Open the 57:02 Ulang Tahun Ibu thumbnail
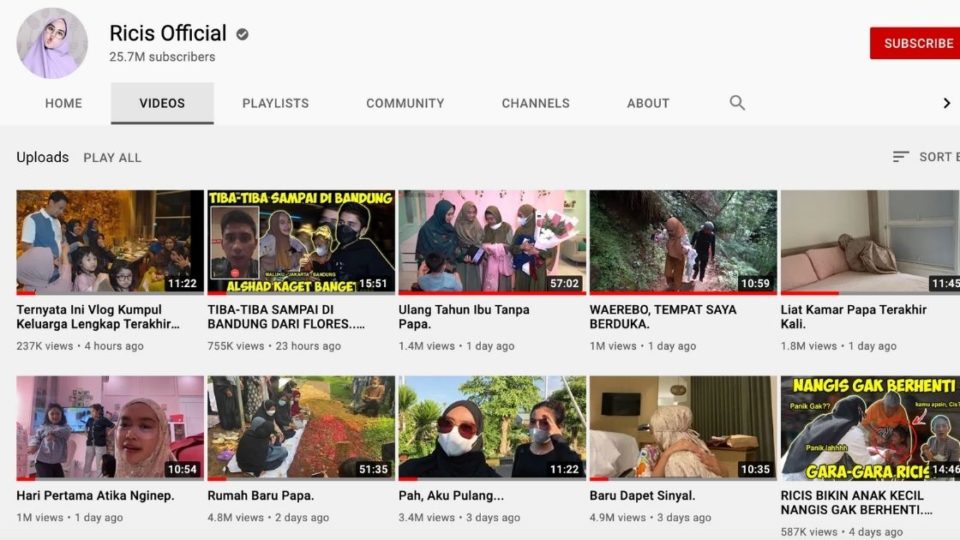This screenshot has width=960, height=540. [492, 242]
